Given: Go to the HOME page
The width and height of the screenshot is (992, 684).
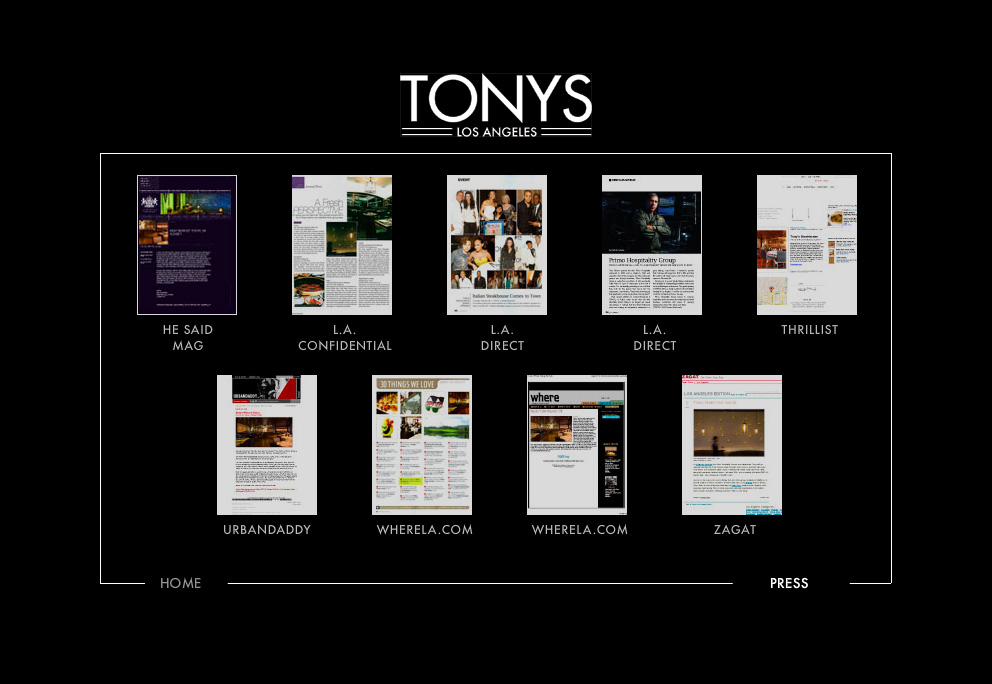Looking at the screenshot, I should pyautogui.click(x=180, y=583).
